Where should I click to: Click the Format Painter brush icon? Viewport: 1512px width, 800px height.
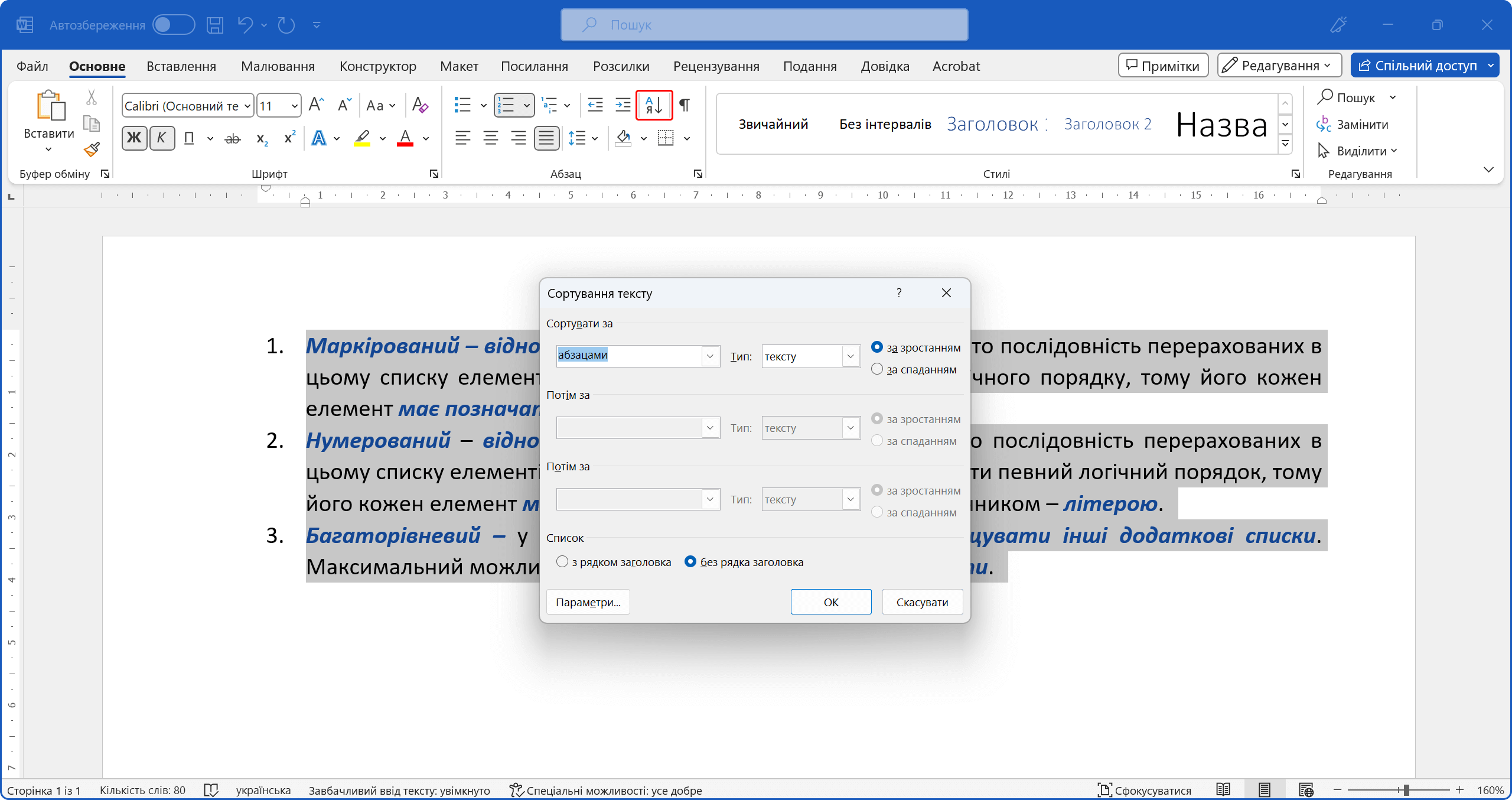92,150
